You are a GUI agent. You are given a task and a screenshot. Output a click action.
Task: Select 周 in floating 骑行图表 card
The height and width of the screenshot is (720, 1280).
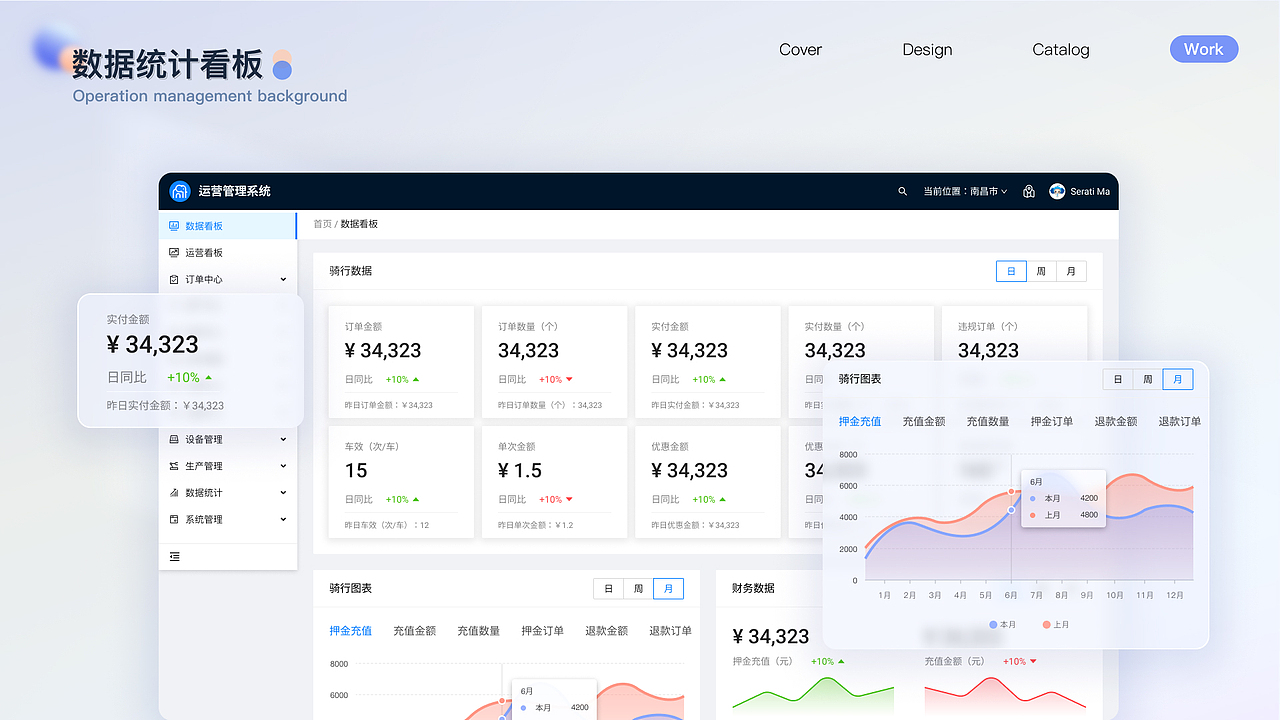click(1148, 379)
